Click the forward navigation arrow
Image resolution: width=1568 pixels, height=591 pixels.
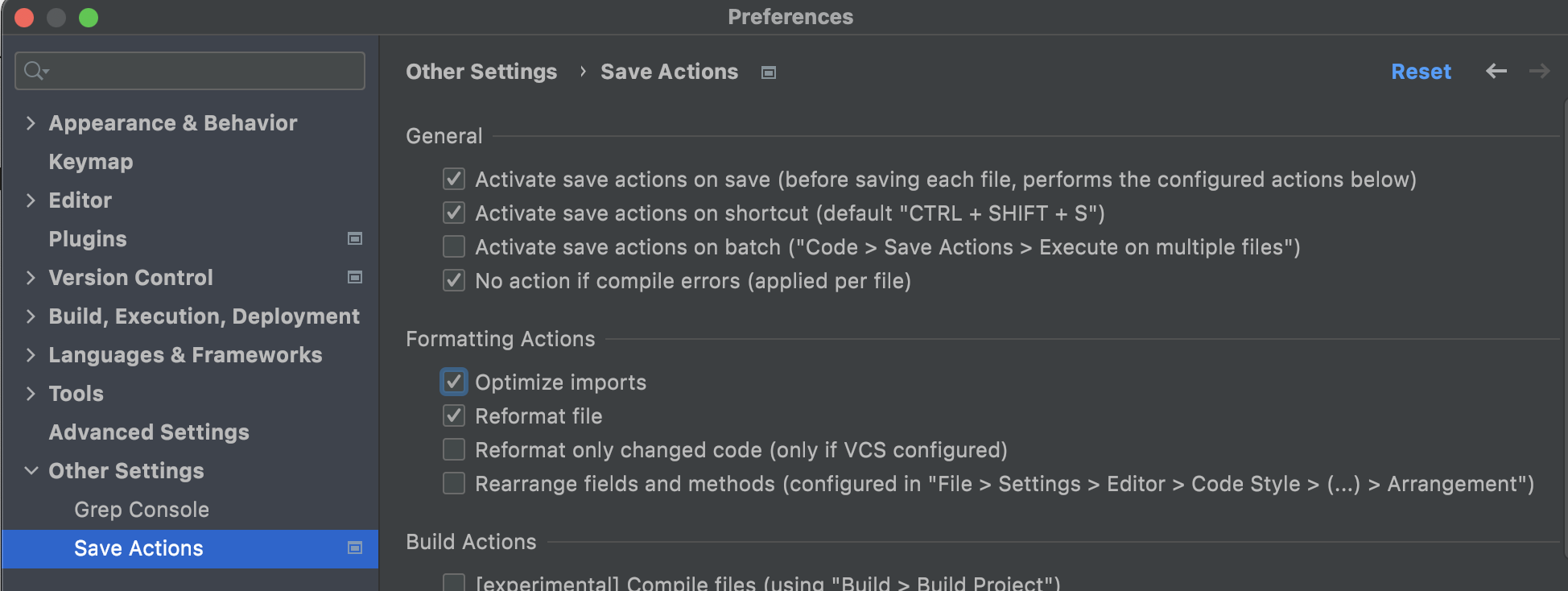coord(1539,72)
